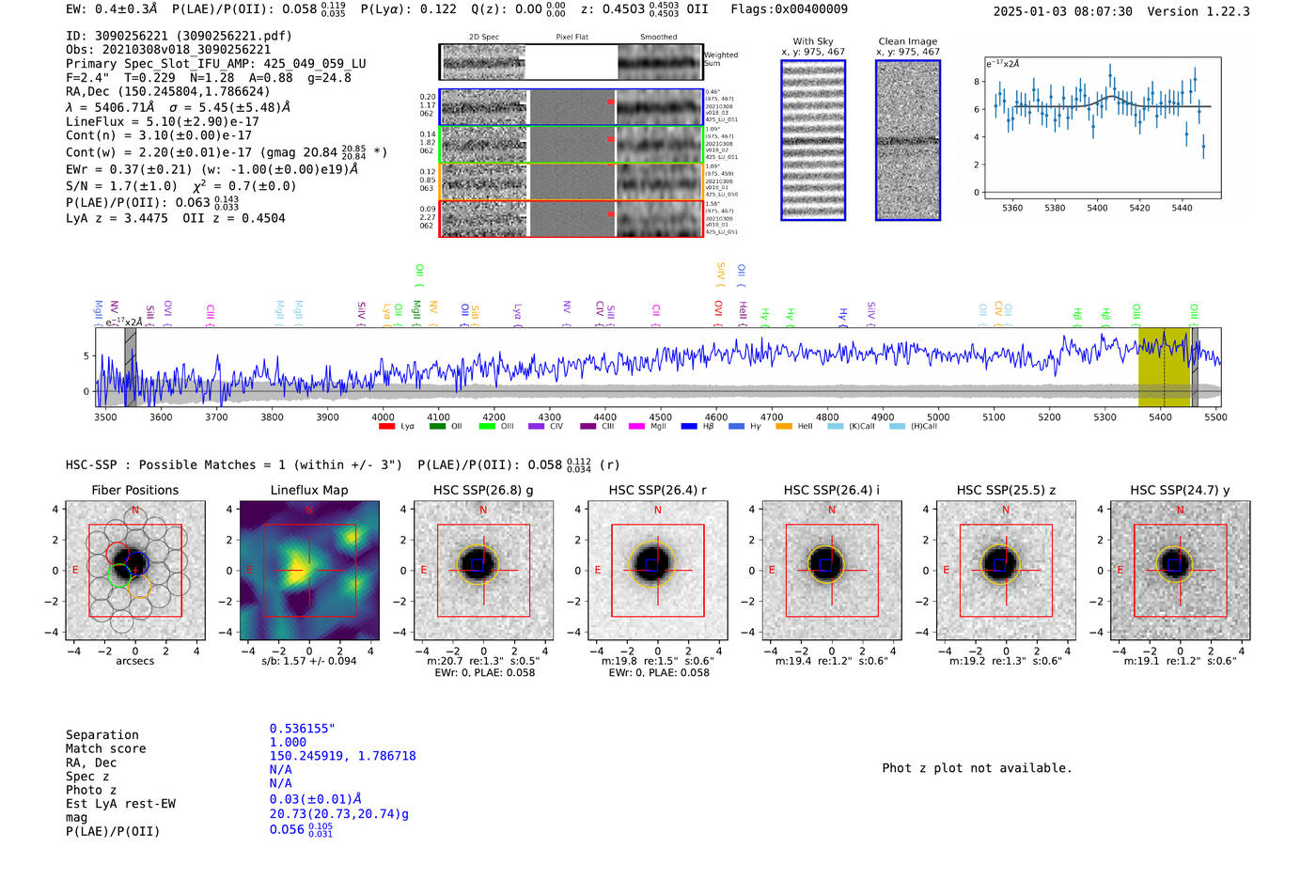This screenshot has height=896, width=1316.
Task: Open the HSC SSP(26.8) g cutout
Action: [x=483, y=571]
